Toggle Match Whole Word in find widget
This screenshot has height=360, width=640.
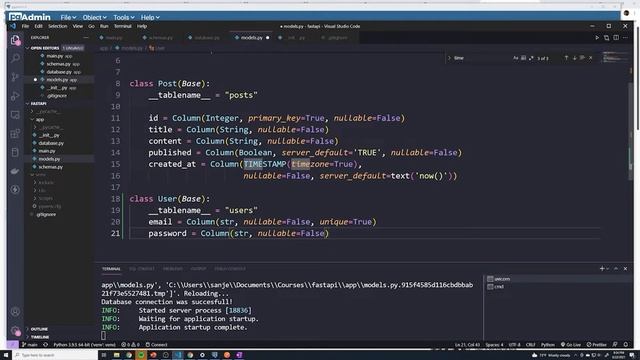point(523,58)
